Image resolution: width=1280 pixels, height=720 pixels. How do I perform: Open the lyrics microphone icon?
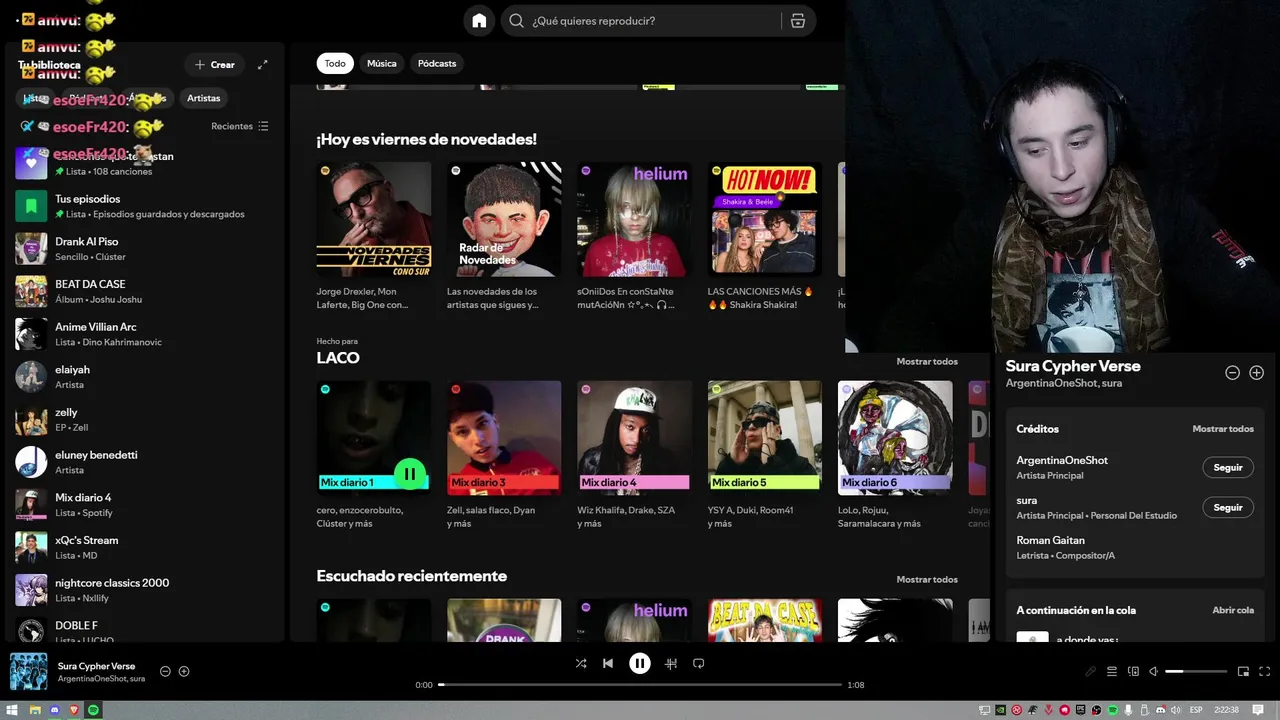[x=1091, y=671]
